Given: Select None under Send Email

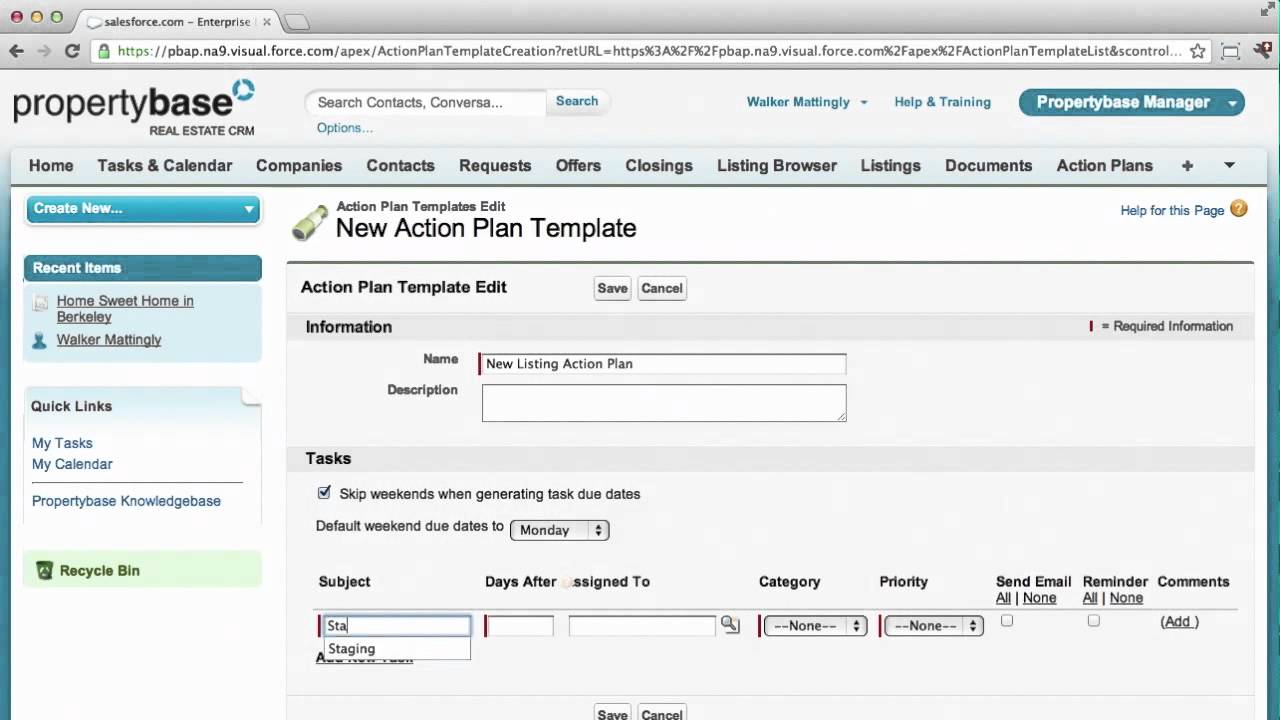Looking at the screenshot, I should 1039,598.
